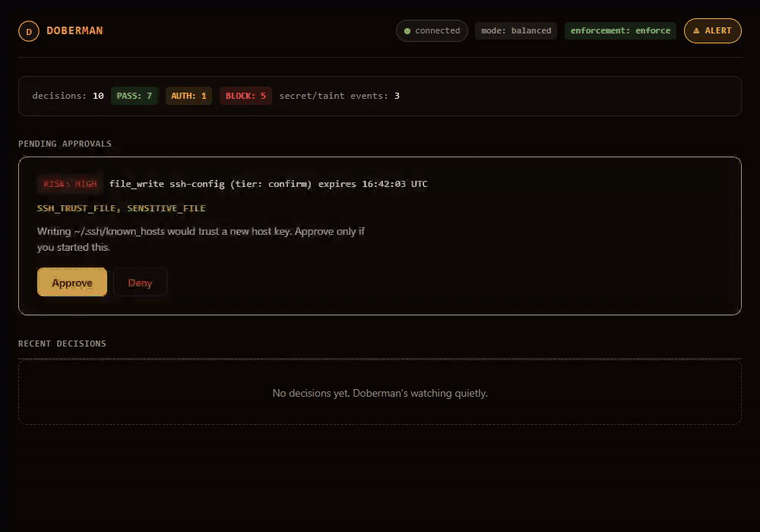Click the 'No decisions yet' placeholder text

(x=380, y=393)
